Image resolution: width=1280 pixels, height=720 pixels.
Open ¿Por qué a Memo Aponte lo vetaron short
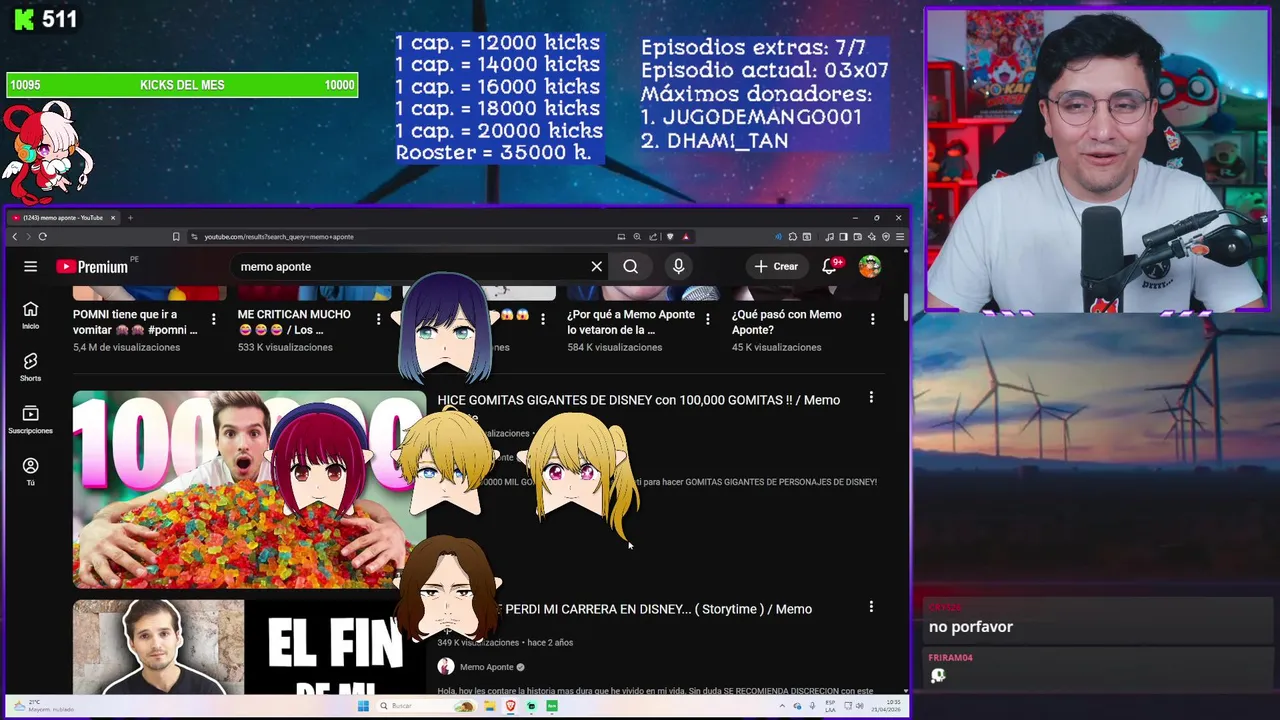click(x=631, y=322)
